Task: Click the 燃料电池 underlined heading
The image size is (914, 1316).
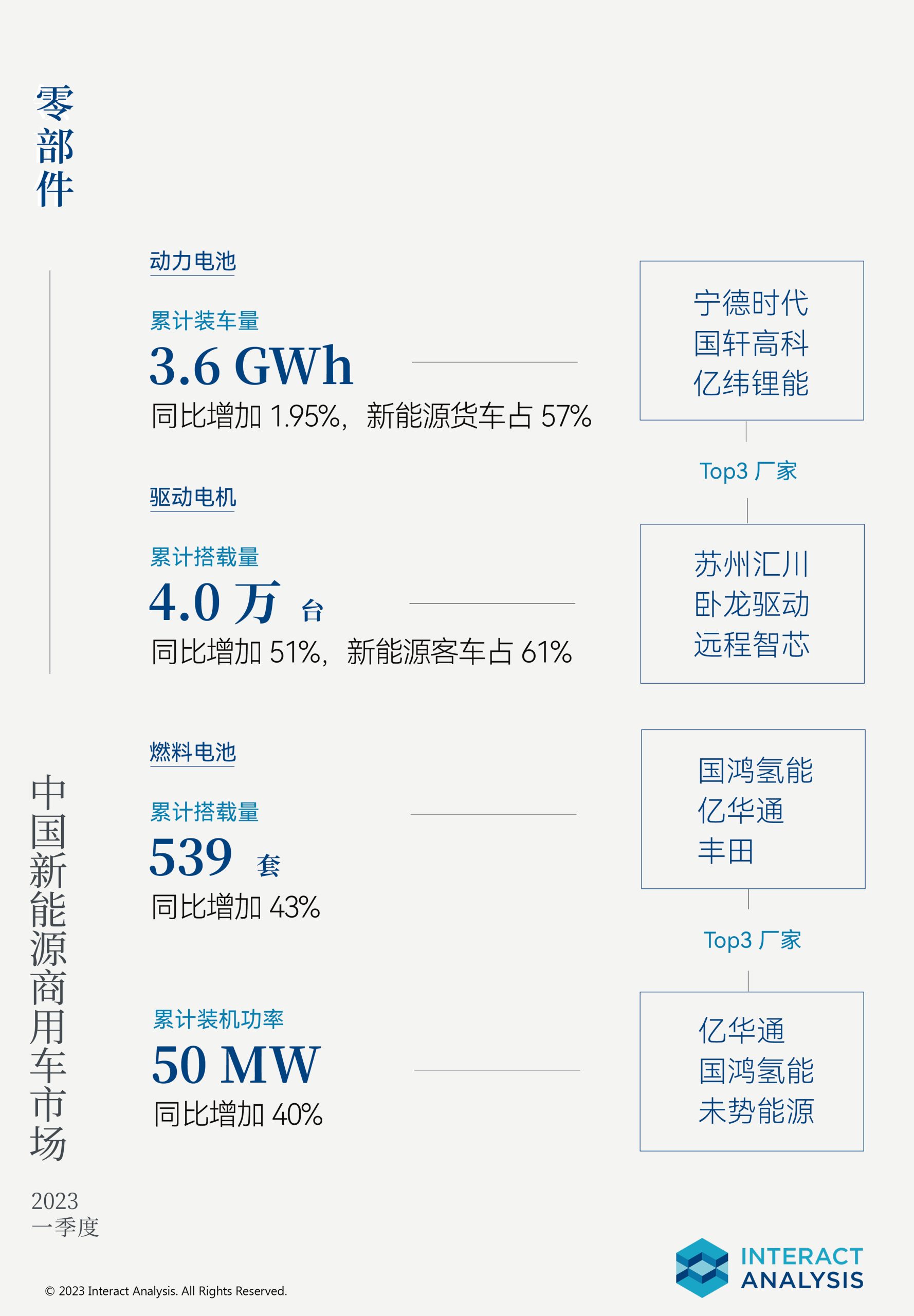Action: point(192,753)
